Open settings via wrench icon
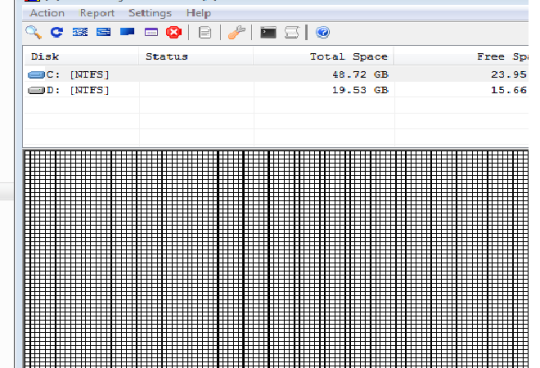 [237, 33]
